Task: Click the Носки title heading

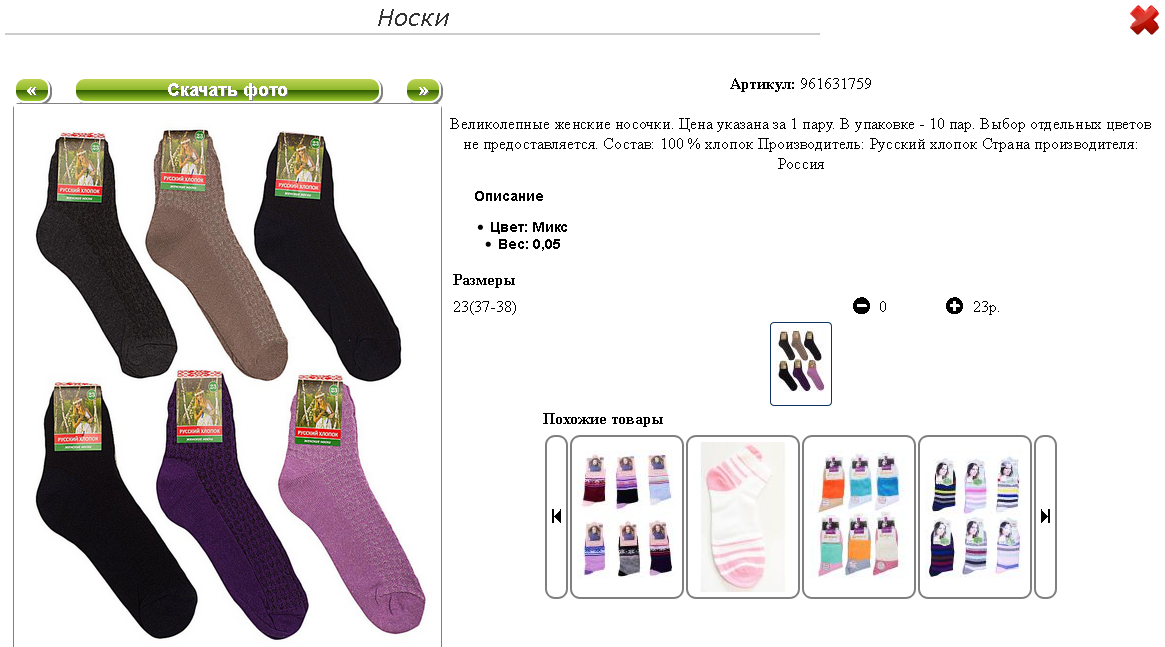Action: (x=413, y=18)
